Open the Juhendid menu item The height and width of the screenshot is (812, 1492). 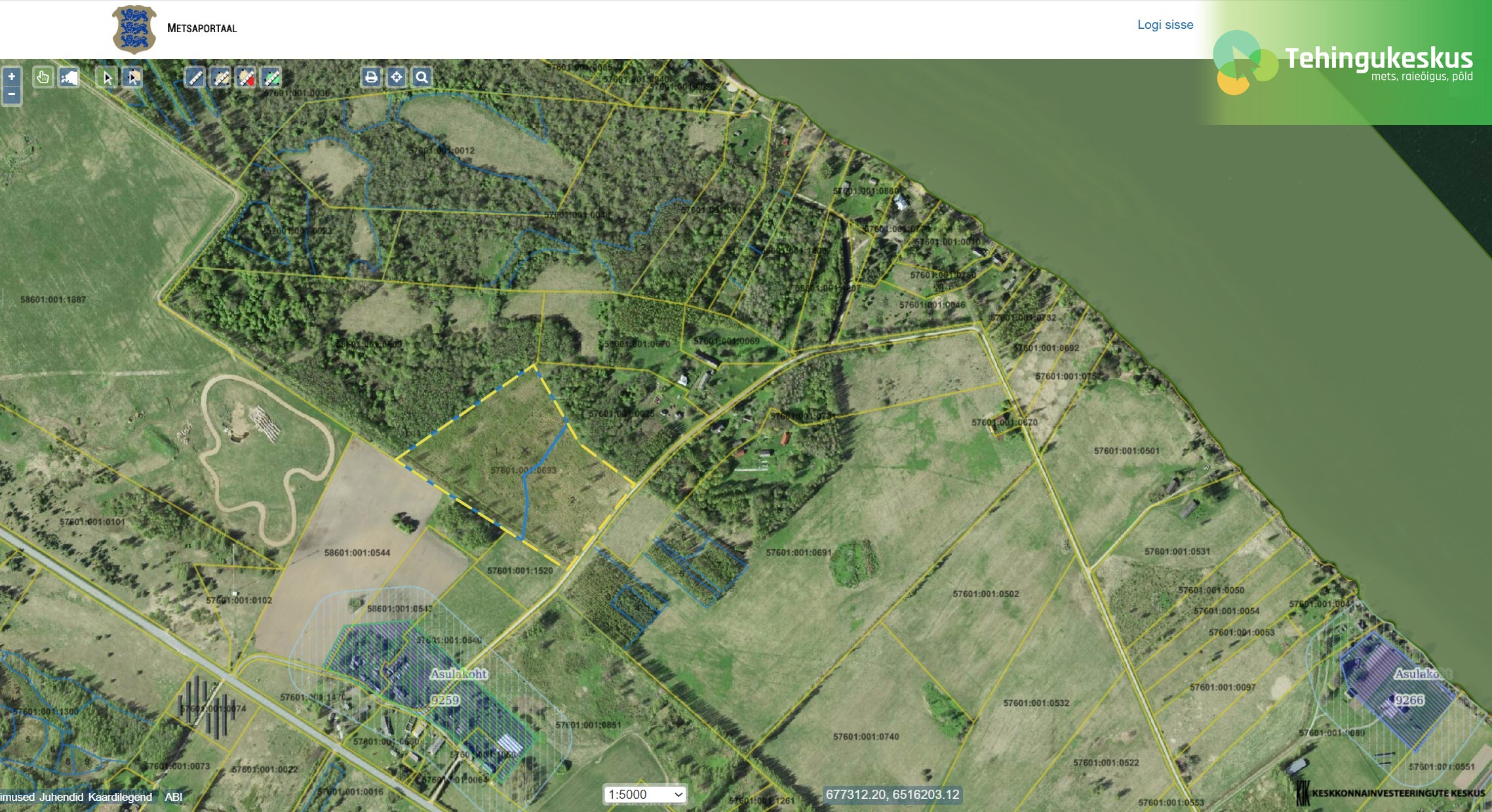61,797
